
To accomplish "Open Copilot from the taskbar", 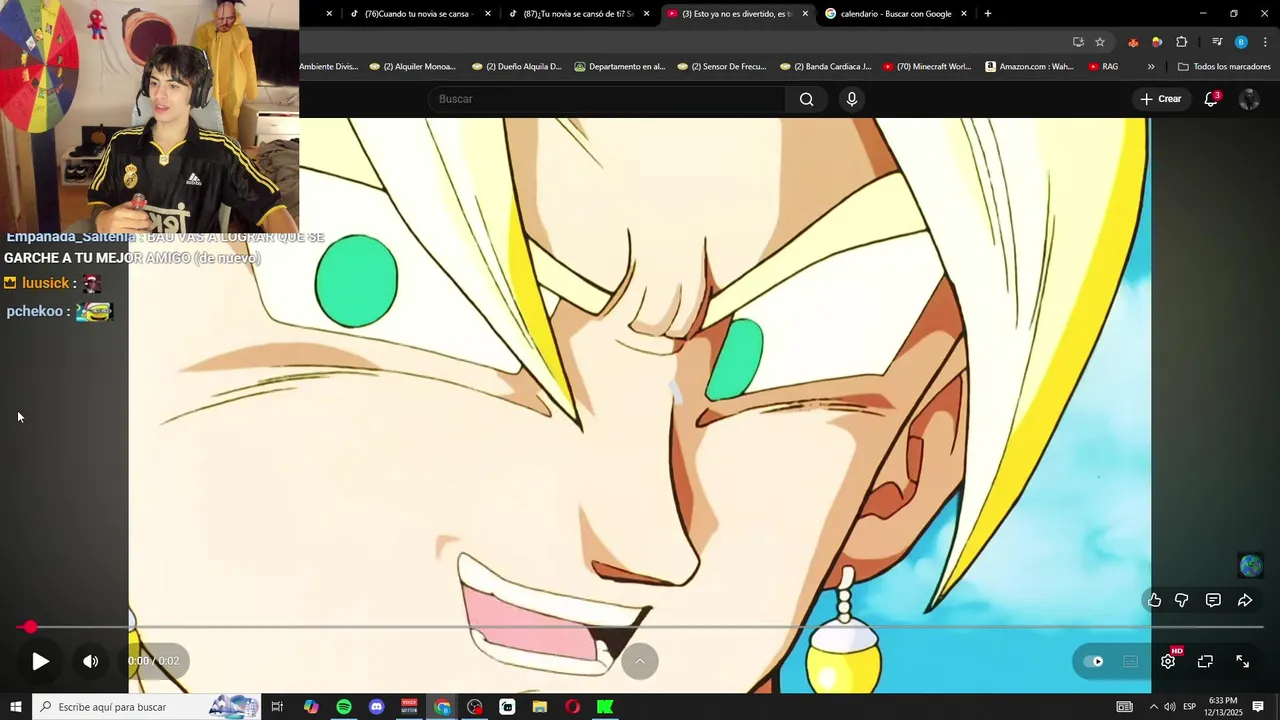I will pyautogui.click(x=311, y=707).
